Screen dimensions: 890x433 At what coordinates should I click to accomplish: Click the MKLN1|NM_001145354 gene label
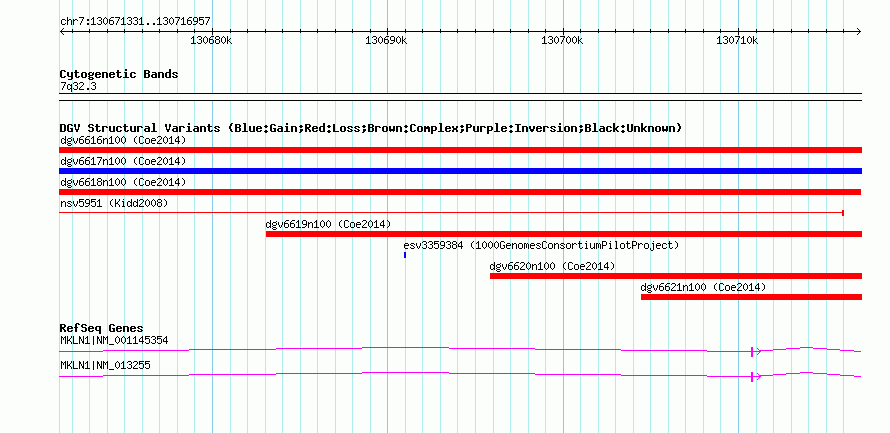pos(114,340)
